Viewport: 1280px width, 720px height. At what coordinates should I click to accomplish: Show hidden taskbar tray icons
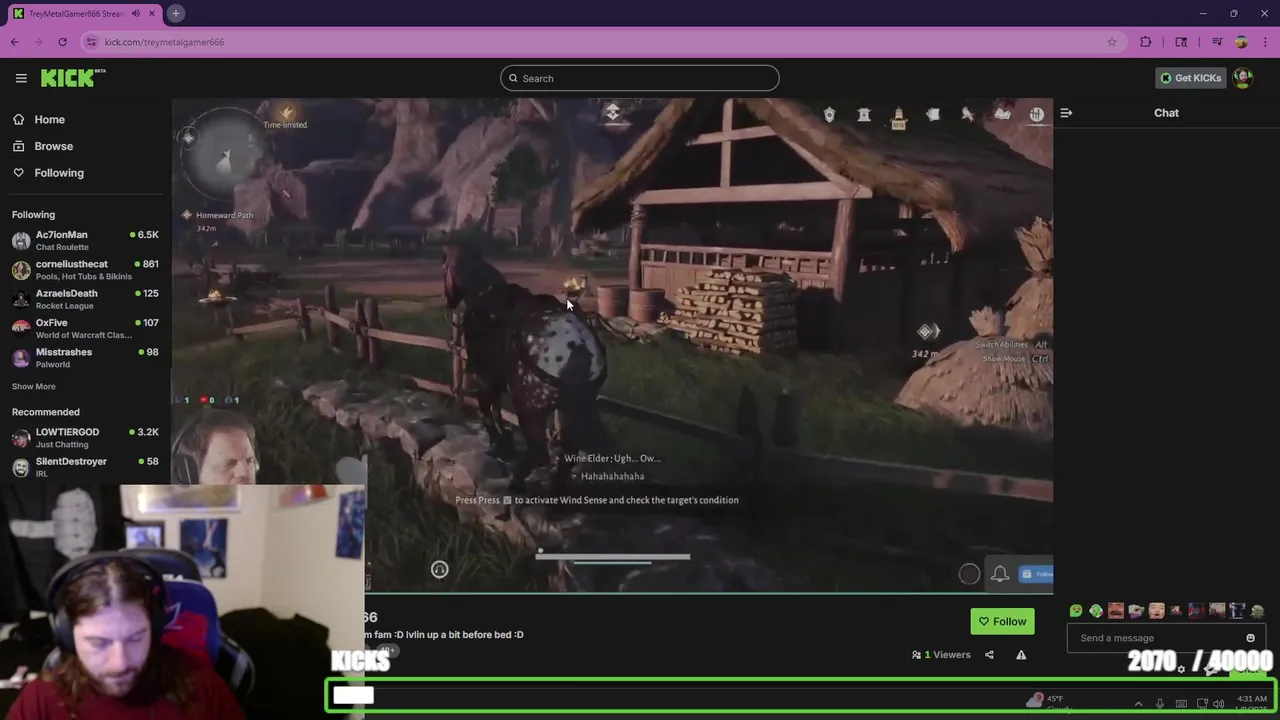[1138, 704]
